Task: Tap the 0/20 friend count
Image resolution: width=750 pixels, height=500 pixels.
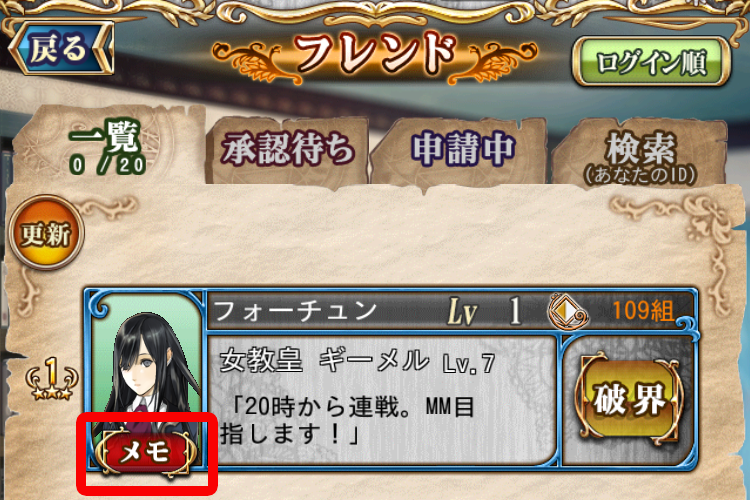Action: [x=107, y=166]
